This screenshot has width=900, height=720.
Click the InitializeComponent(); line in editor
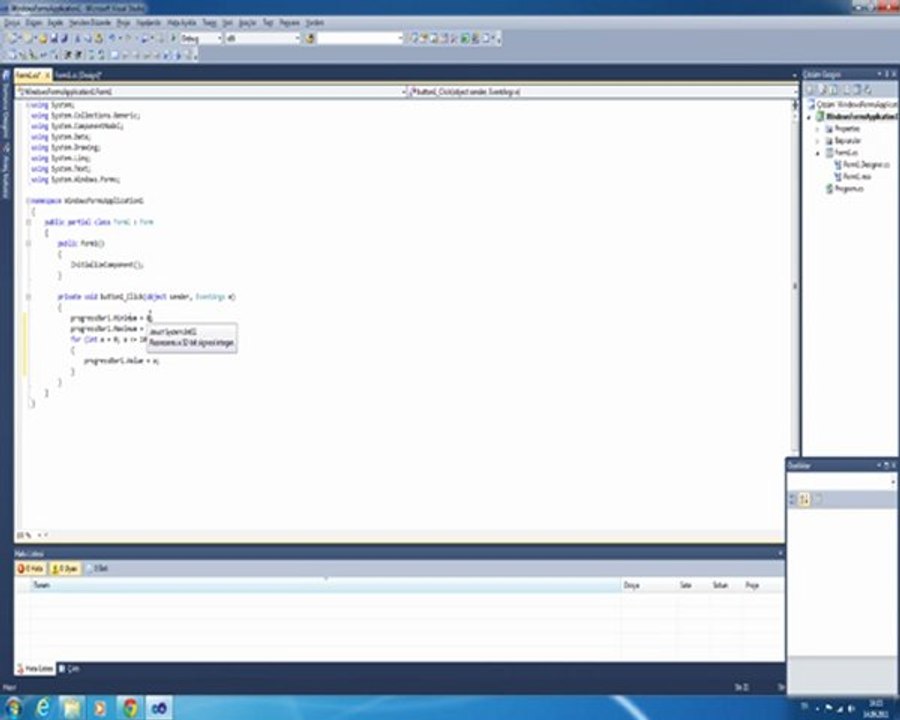[x=107, y=265]
